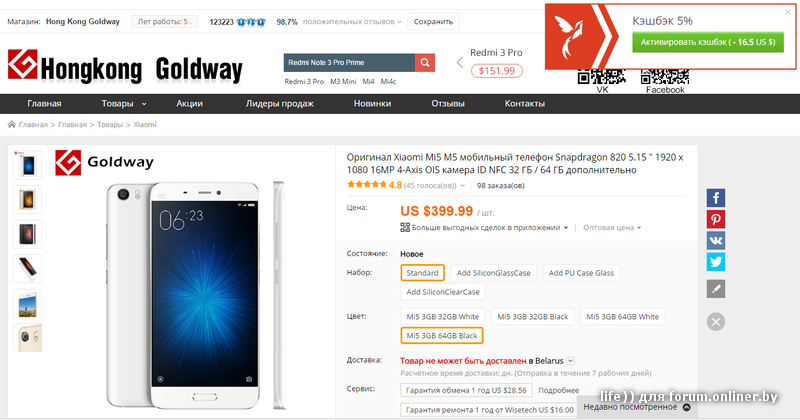This screenshot has height=420, width=800.
Task: Pin the product via the Pinterest icon
Action: click(716, 219)
